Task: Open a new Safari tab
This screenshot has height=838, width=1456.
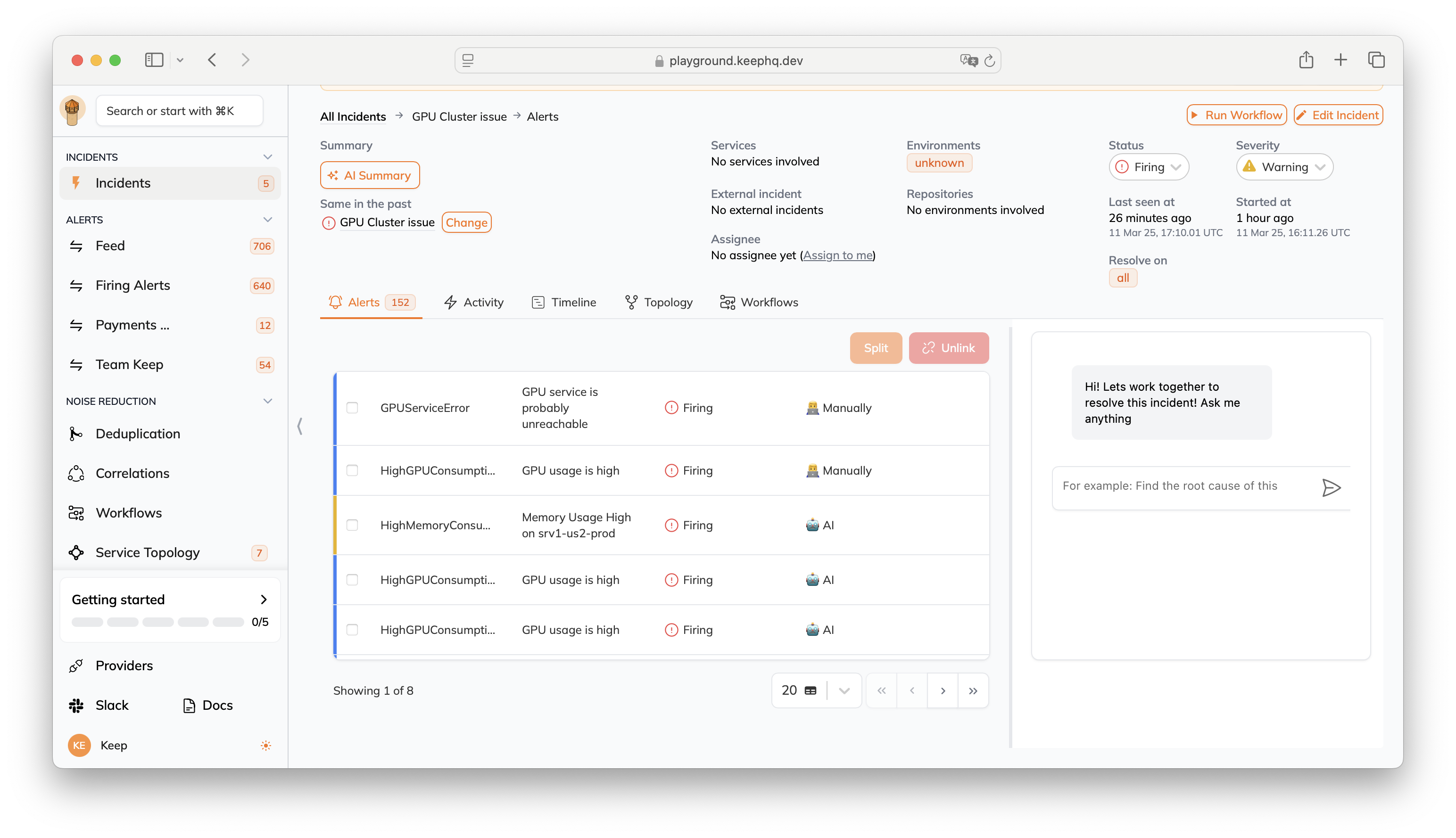Action: click(x=1340, y=60)
